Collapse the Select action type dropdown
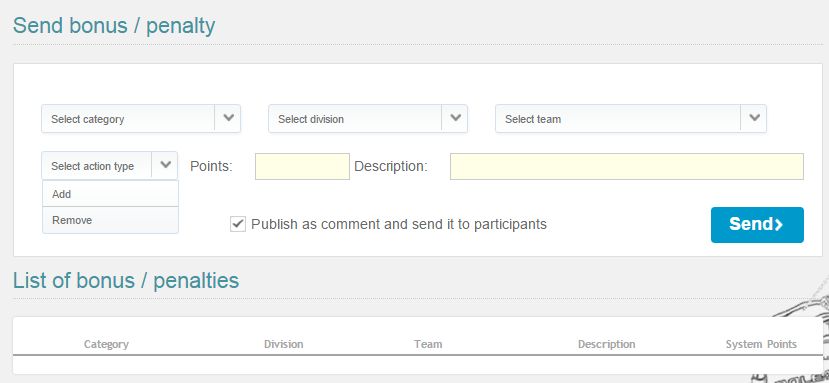The width and height of the screenshot is (829, 383). tap(109, 166)
